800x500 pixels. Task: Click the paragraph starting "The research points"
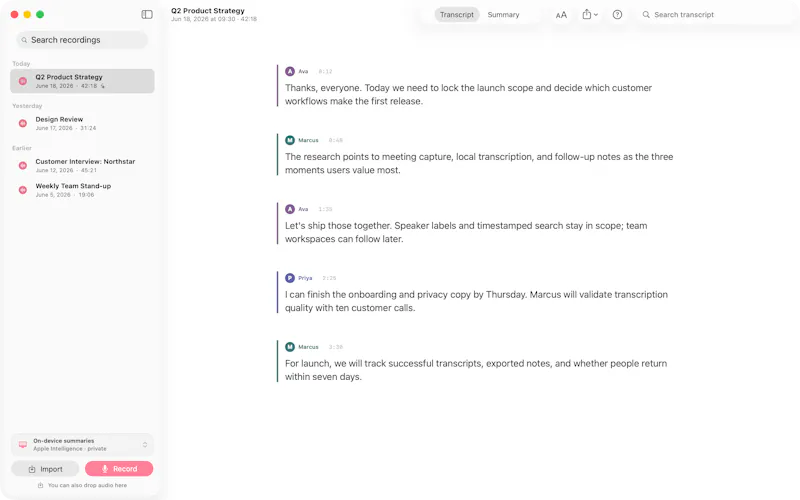(479, 163)
